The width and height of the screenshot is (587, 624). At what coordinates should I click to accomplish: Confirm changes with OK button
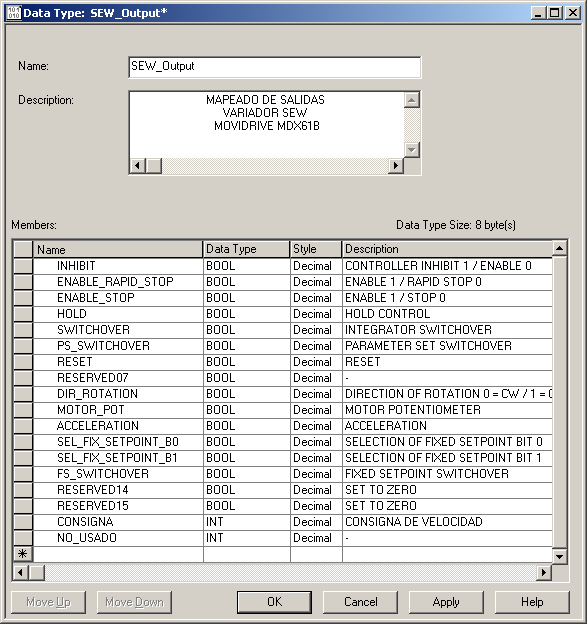click(x=275, y=602)
